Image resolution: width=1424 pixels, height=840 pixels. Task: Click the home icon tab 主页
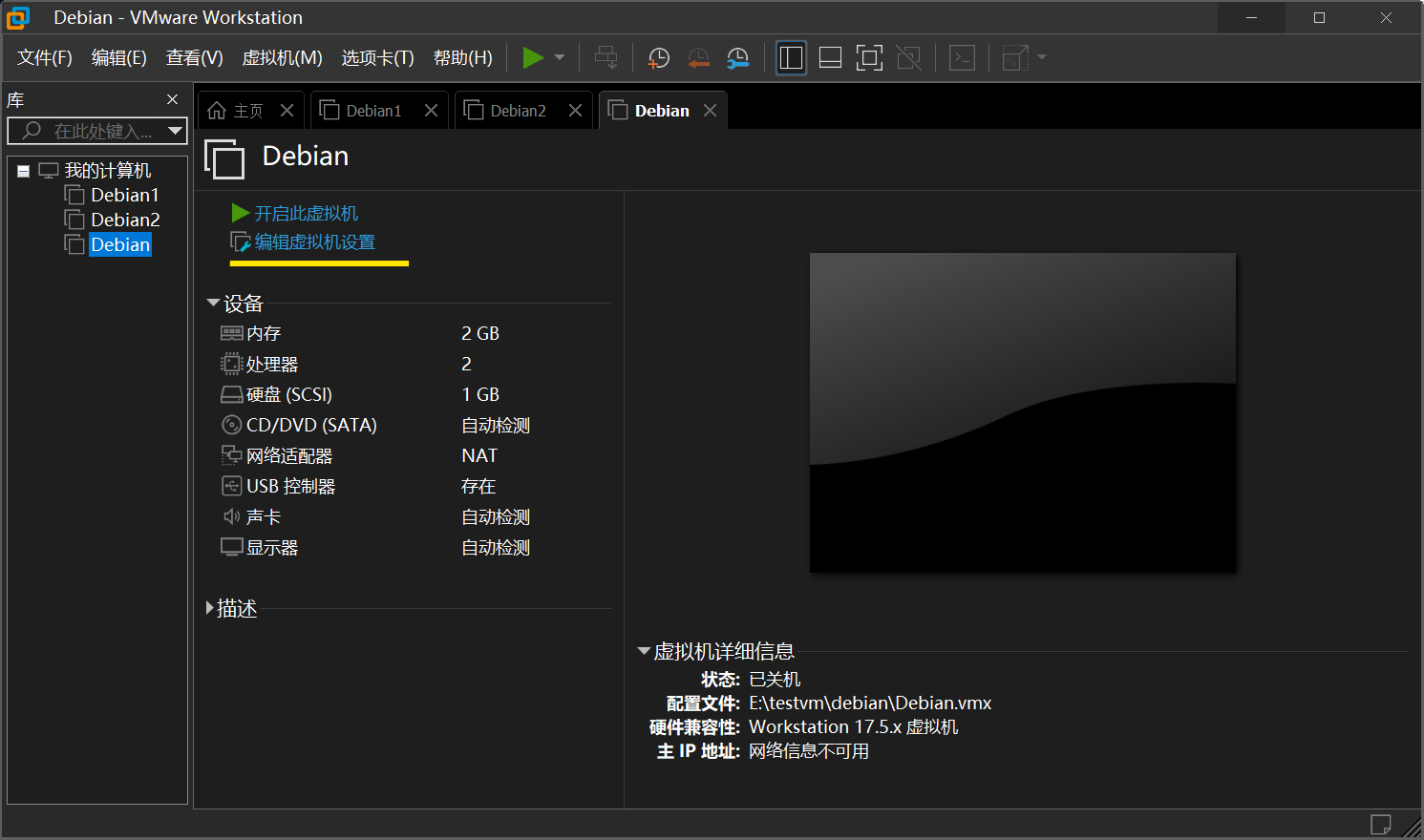[x=236, y=111]
